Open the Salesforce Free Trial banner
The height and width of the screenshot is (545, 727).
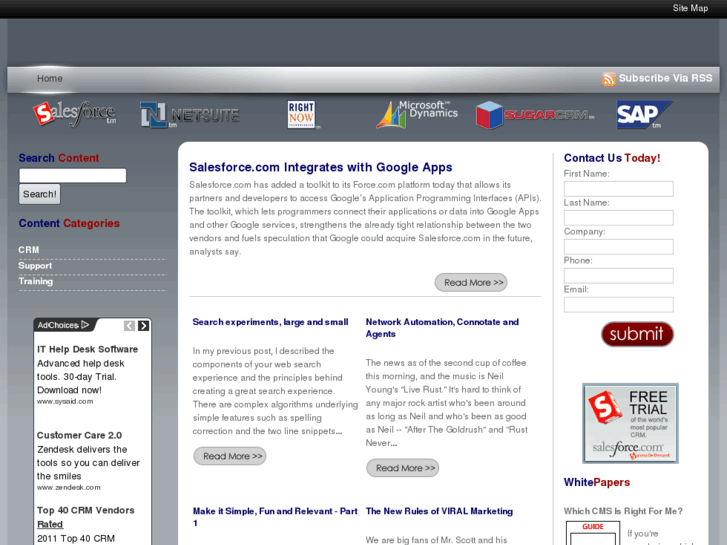pos(630,423)
